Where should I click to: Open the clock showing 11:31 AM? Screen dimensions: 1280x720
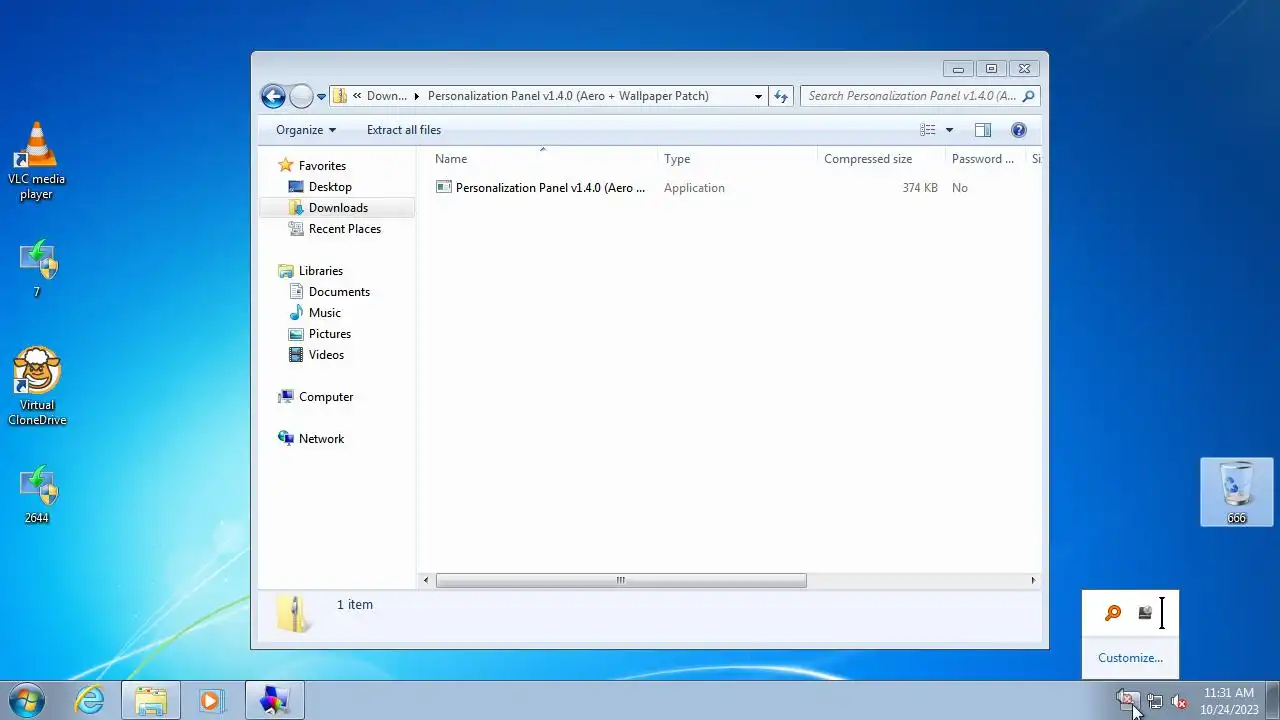coord(1228,701)
